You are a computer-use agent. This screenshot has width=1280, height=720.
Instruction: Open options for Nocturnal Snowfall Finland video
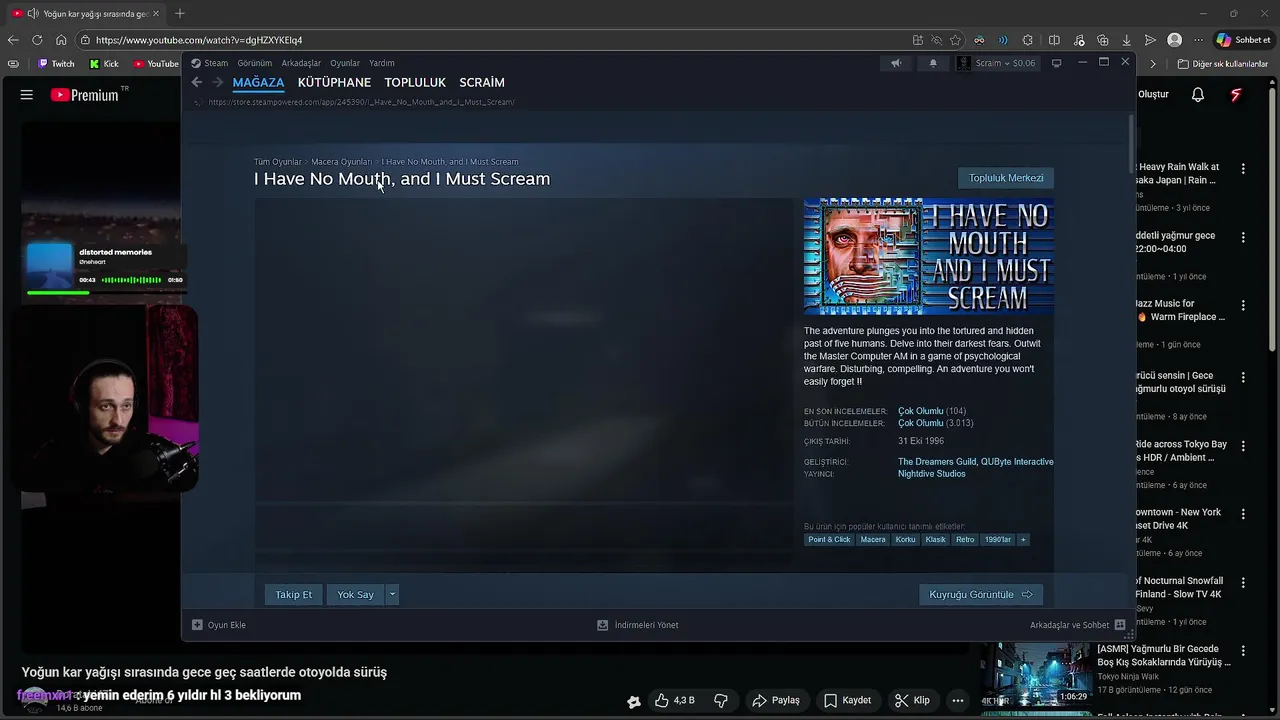(x=1243, y=582)
